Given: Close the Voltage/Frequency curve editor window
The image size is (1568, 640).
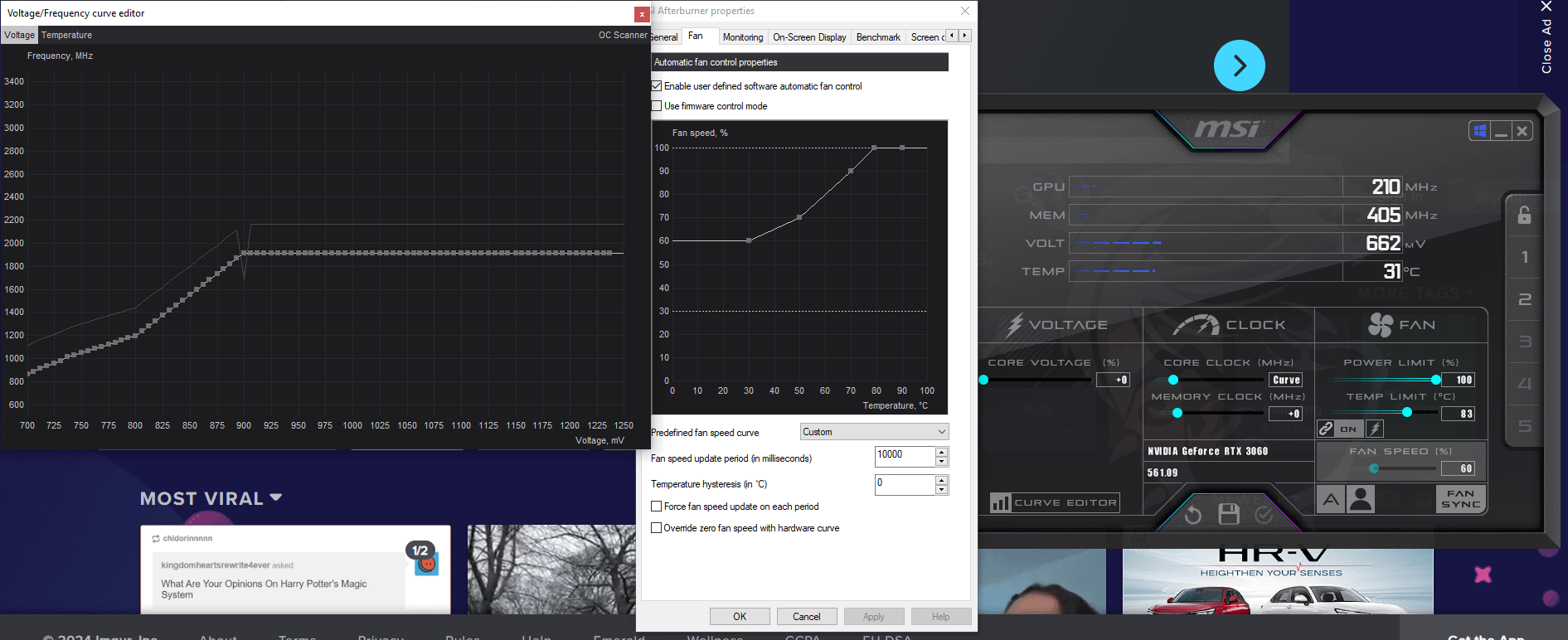Looking at the screenshot, I should pos(642,14).
